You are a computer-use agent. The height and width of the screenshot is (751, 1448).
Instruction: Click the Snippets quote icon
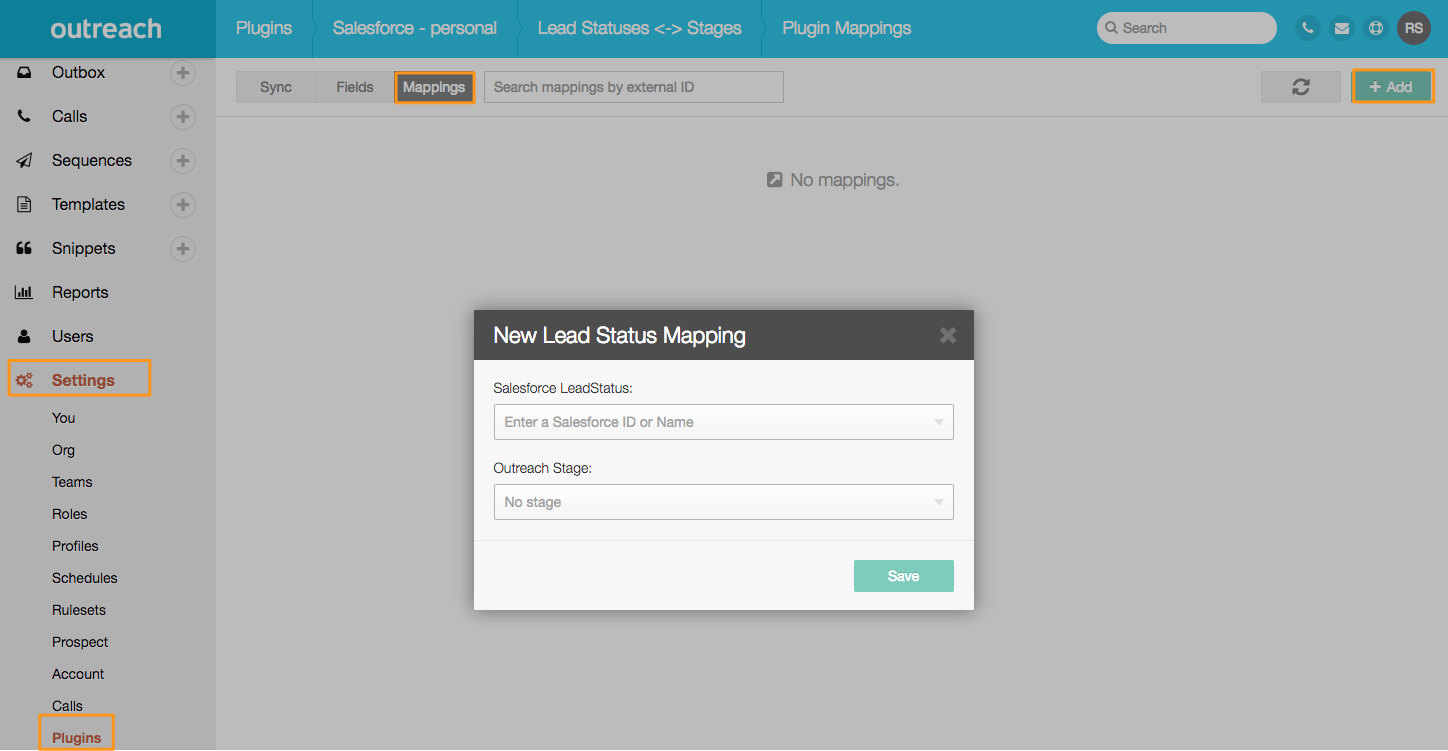click(24, 248)
